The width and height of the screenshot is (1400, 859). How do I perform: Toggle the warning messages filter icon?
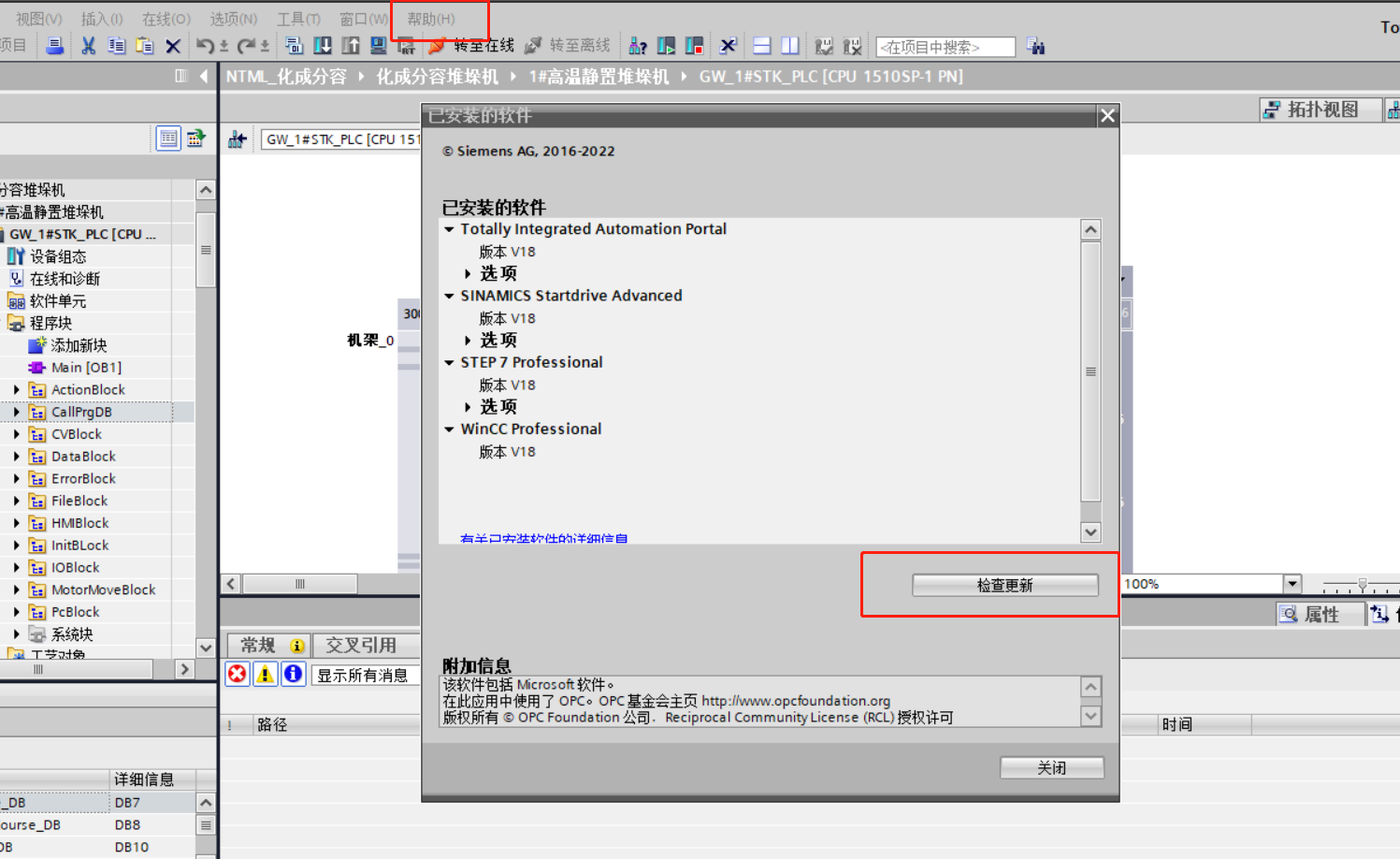pos(266,674)
